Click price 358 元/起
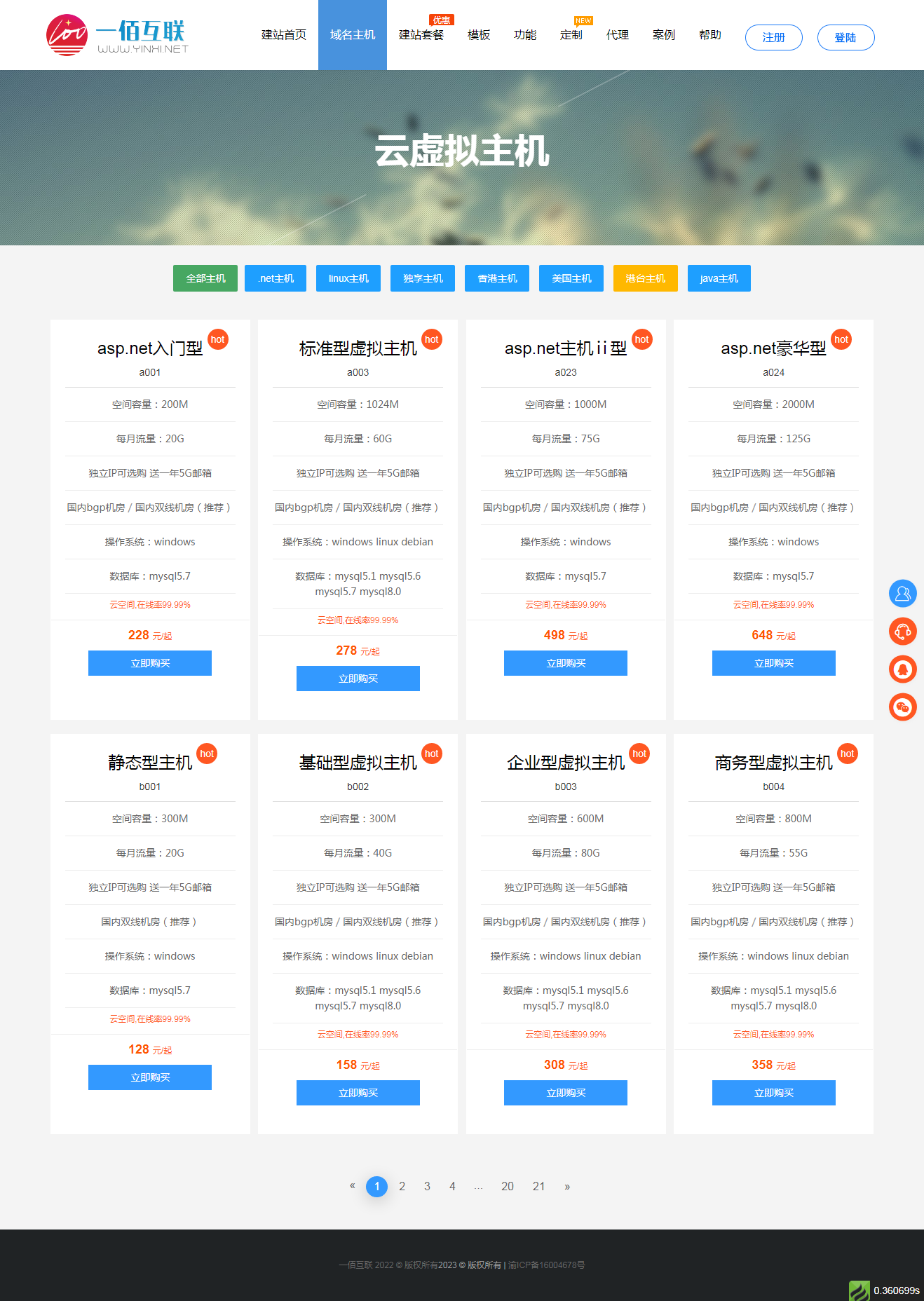The height and width of the screenshot is (1301, 924). click(x=774, y=1065)
